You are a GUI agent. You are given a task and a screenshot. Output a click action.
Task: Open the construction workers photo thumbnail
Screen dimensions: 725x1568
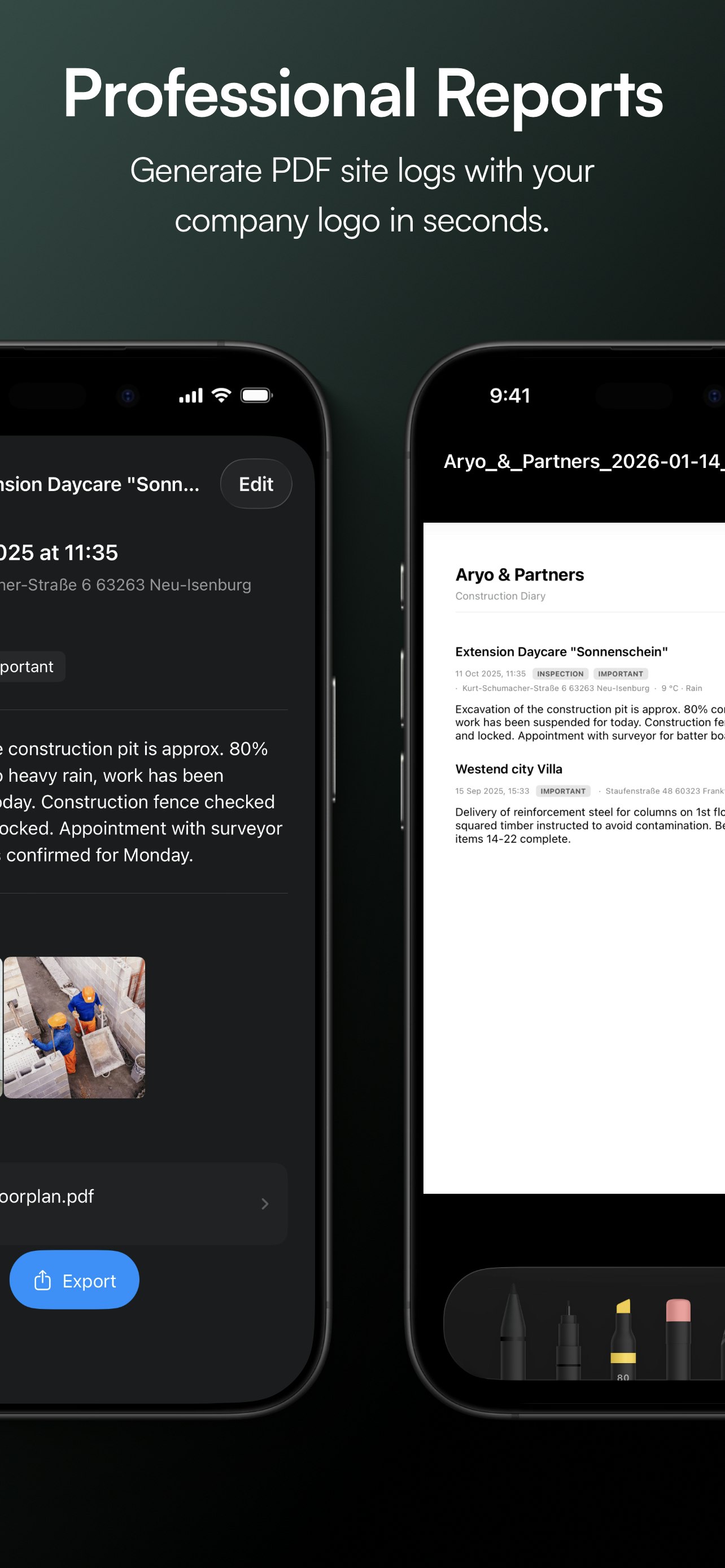pos(75,1027)
